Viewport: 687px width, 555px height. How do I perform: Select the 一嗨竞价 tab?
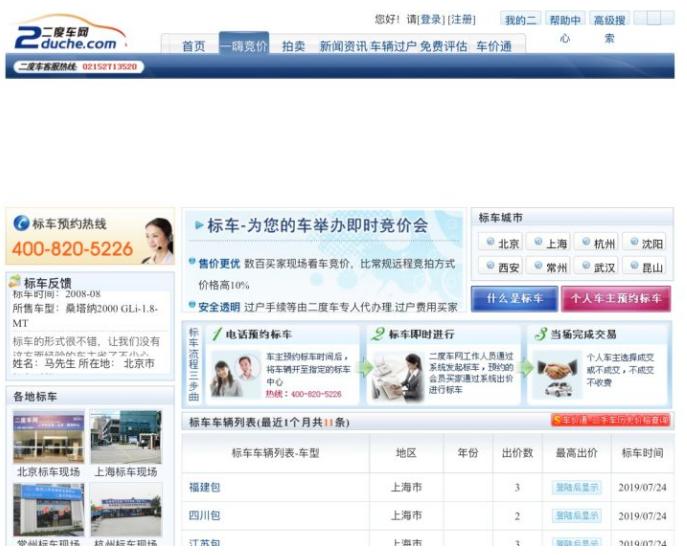coord(244,44)
